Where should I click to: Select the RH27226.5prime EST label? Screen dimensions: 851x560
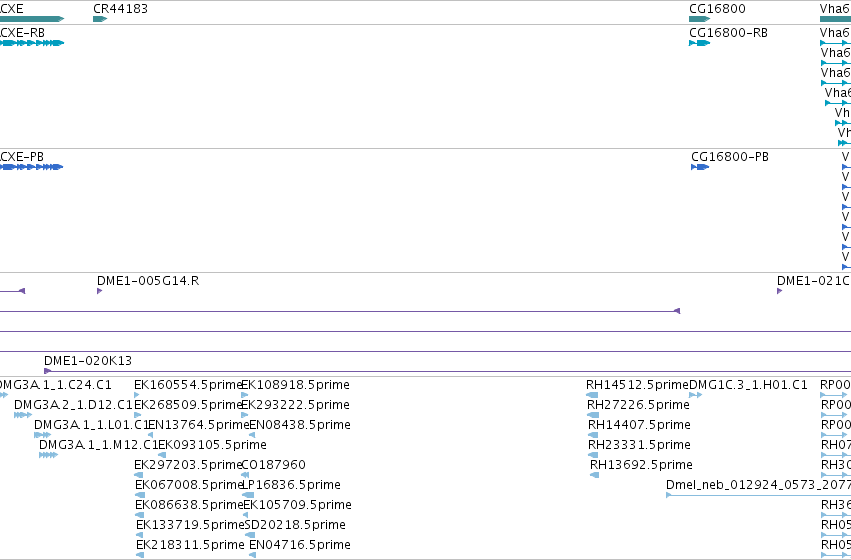point(638,405)
